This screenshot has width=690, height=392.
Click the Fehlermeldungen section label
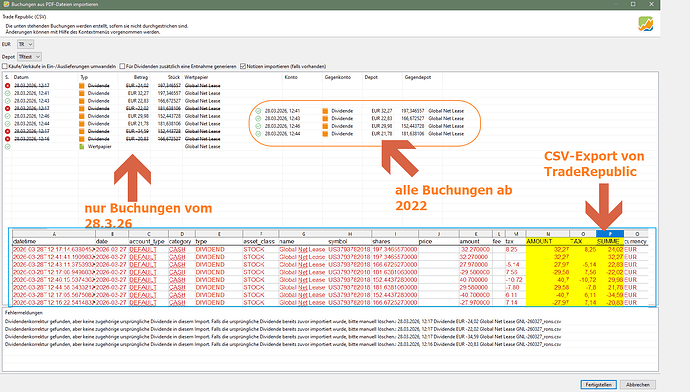click(x=24, y=313)
